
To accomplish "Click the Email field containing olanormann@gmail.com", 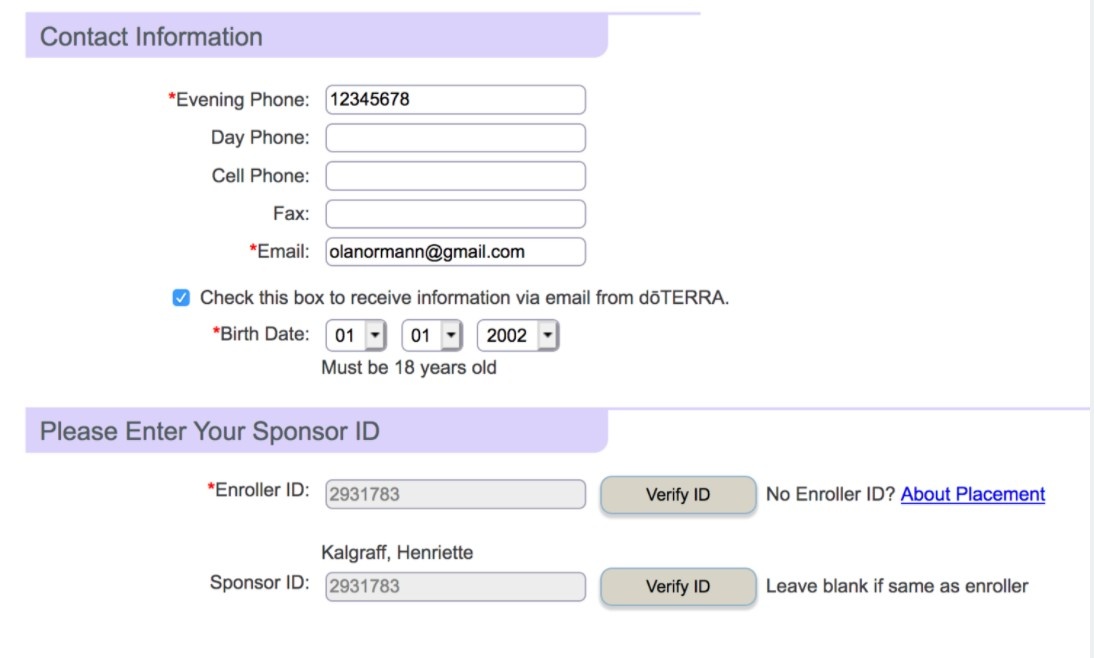I will (455, 252).
